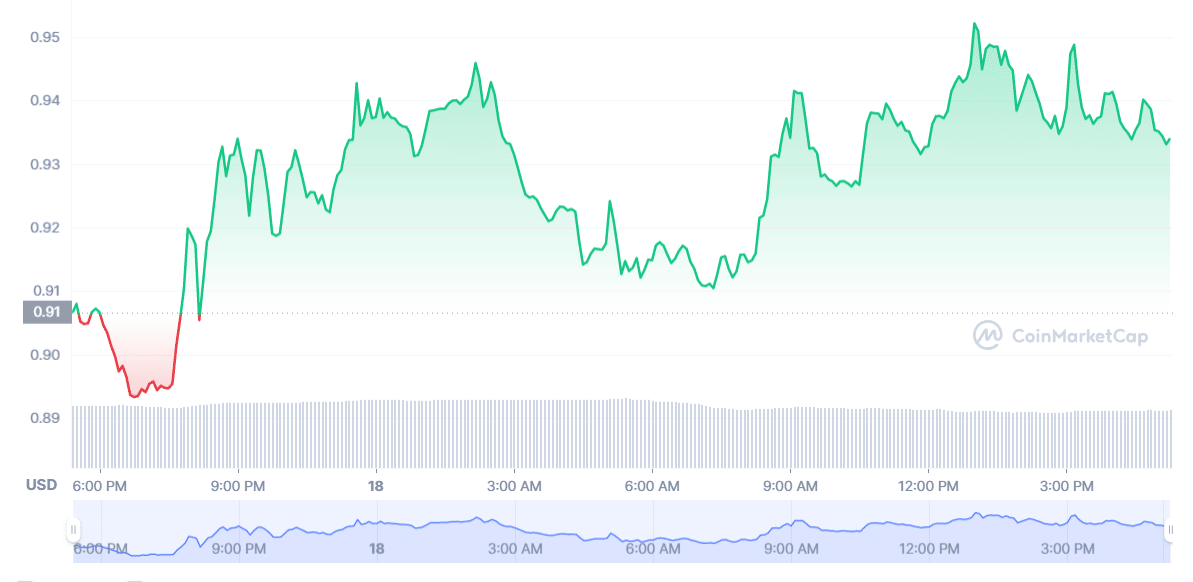This screenshot has height=582, width=1193.
Task: Click the 9:00 AM label in range navigator
Action: 791,548
